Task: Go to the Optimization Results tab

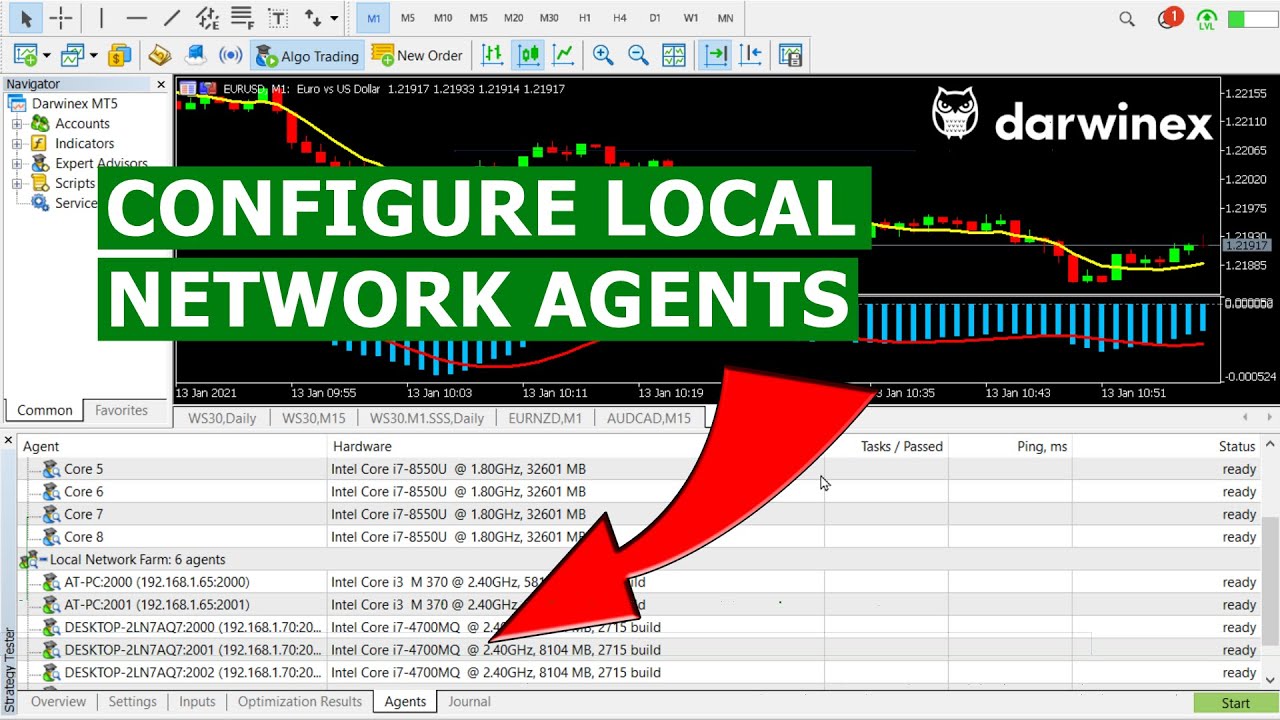Action: pos(300,702)
